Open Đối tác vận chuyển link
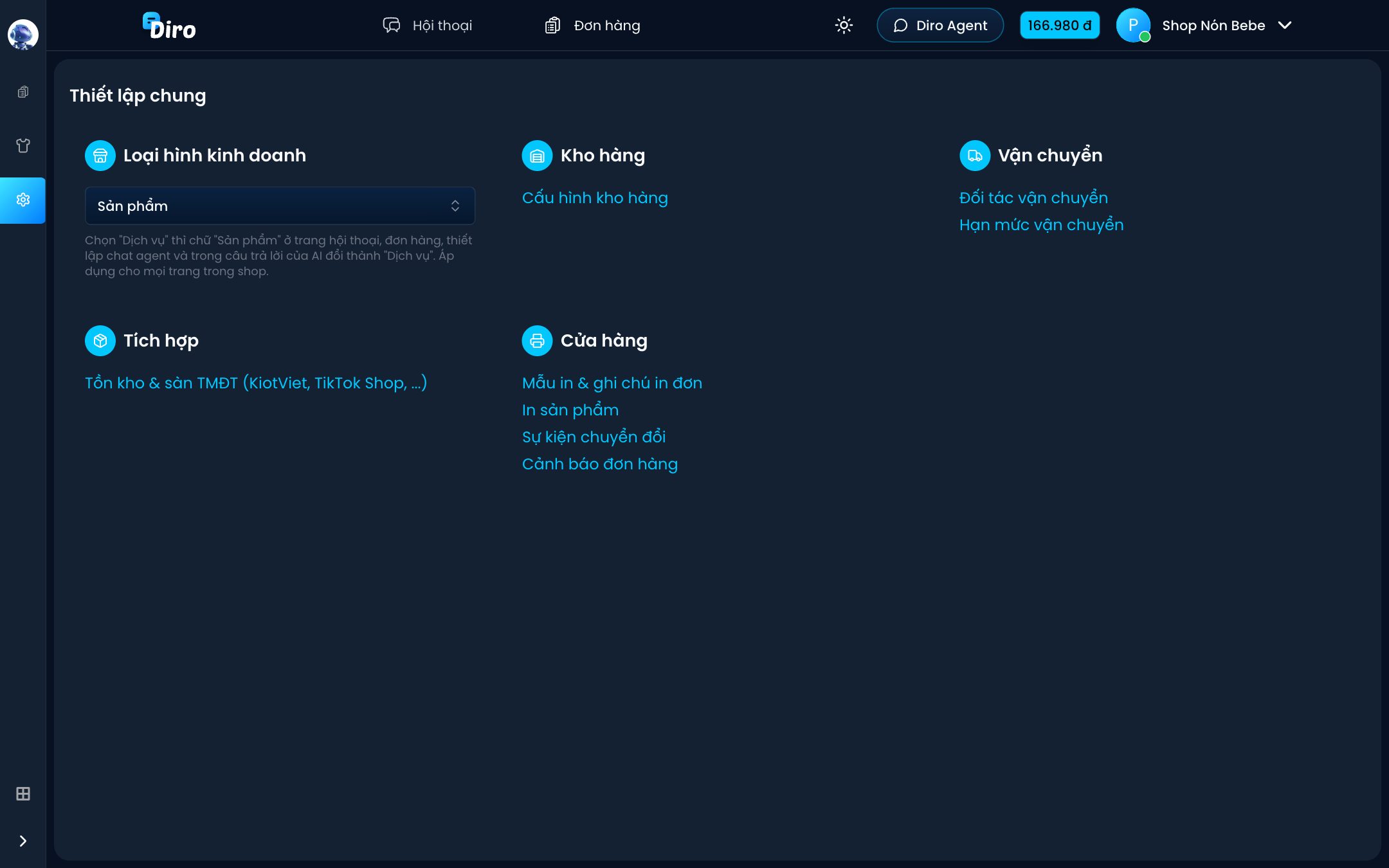 (1033, 198)
